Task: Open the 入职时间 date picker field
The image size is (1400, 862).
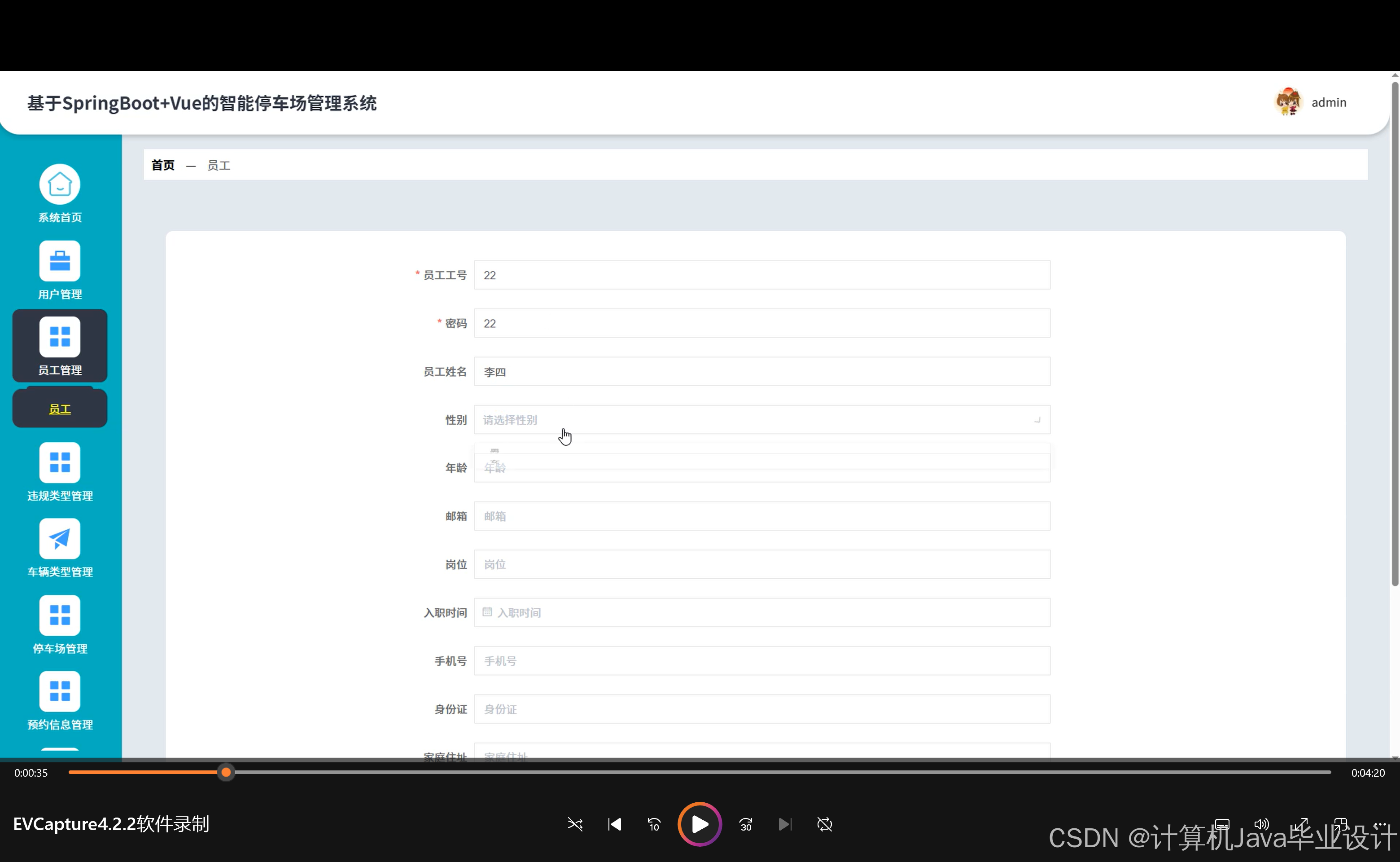Action: pyautogui.click(x=762, y=613)
